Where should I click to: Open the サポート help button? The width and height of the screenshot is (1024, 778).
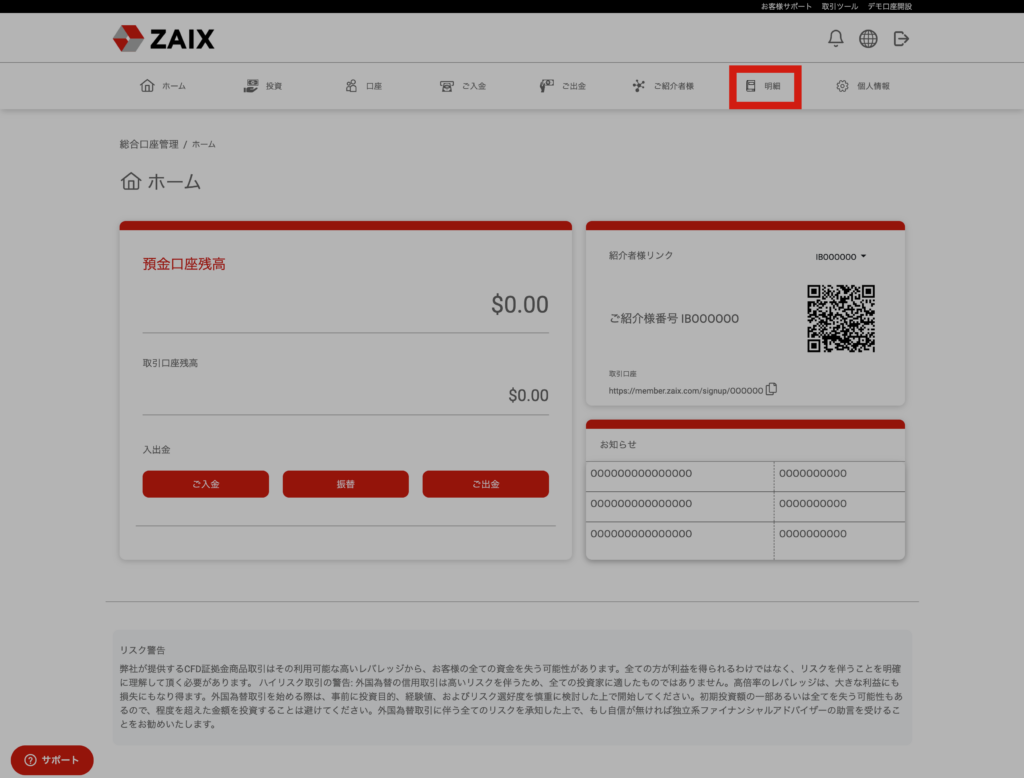(52, 760)
